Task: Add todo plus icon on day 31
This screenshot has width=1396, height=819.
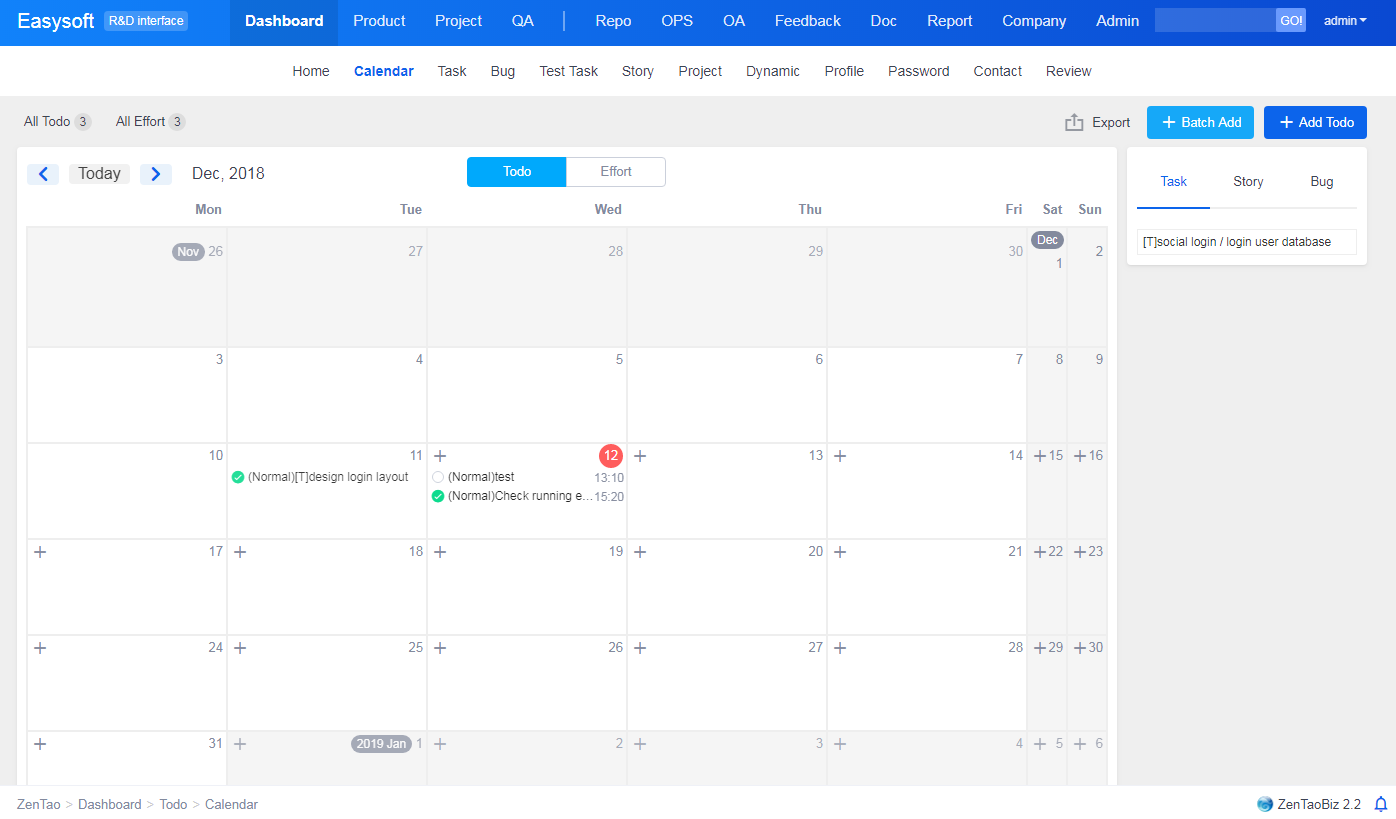Action: pos(40,744)
